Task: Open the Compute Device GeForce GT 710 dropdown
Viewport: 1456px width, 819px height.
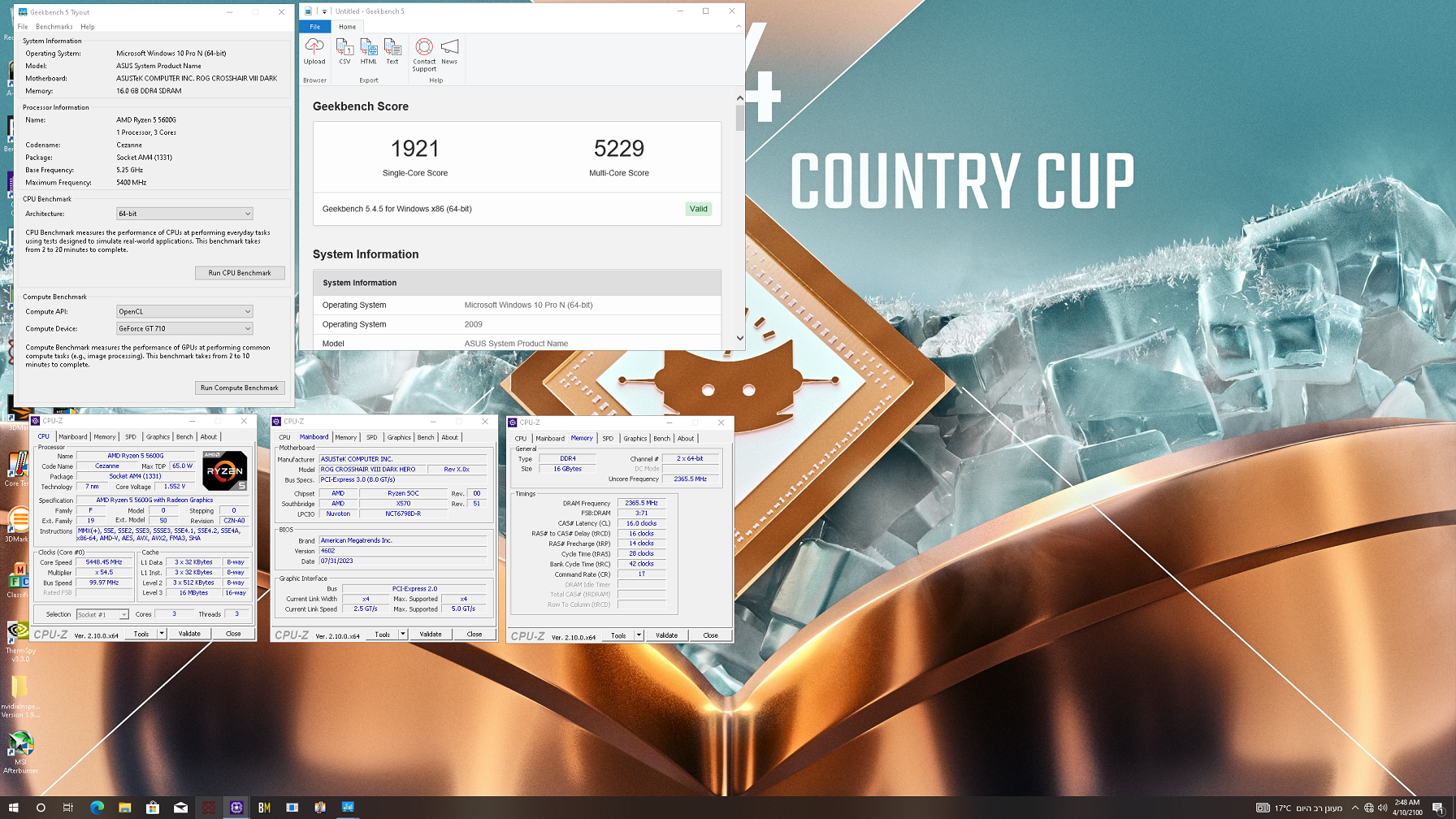Action: coord(184,328)
